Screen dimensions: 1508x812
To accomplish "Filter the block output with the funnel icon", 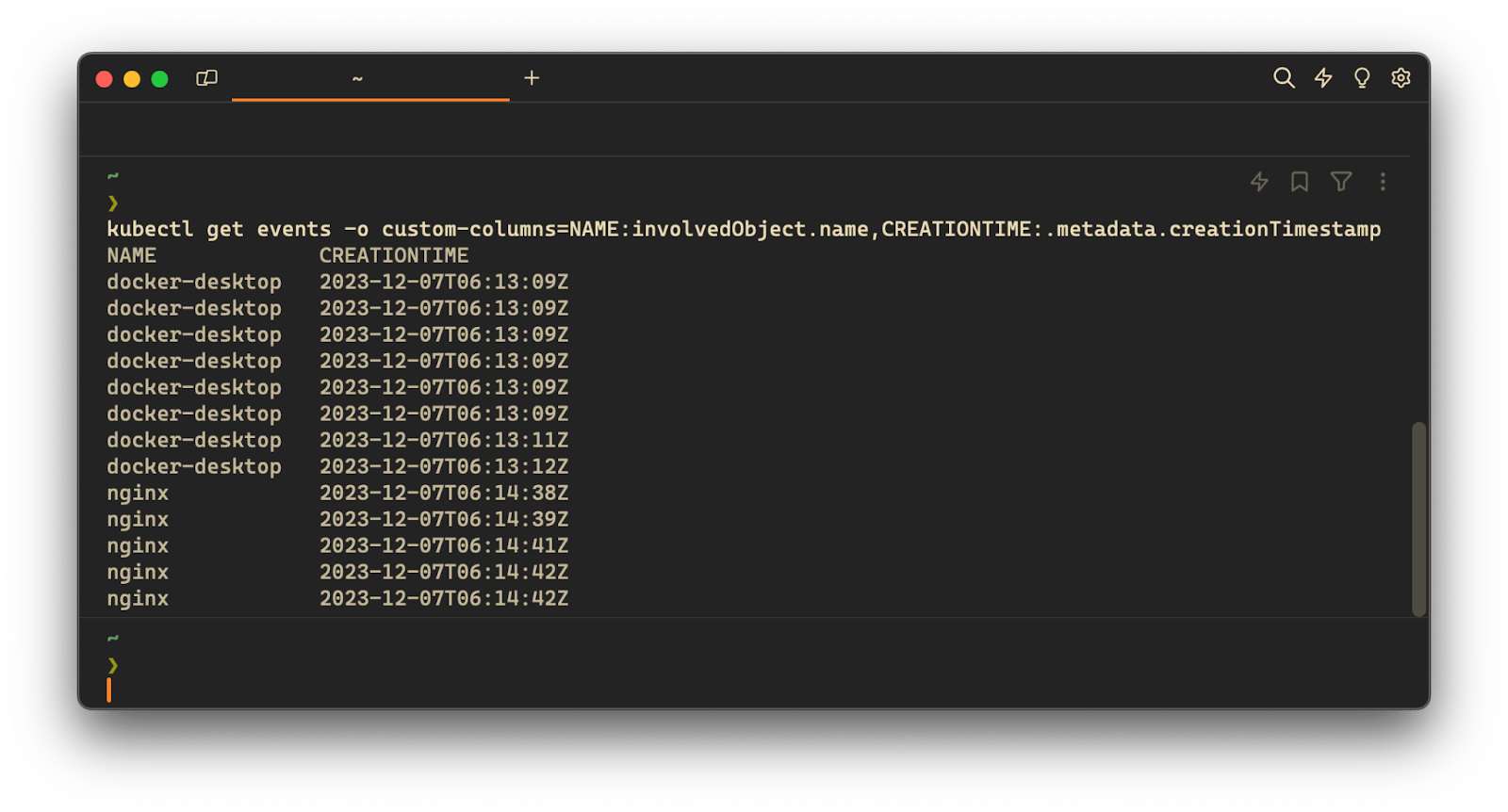I will (1341, 182).
